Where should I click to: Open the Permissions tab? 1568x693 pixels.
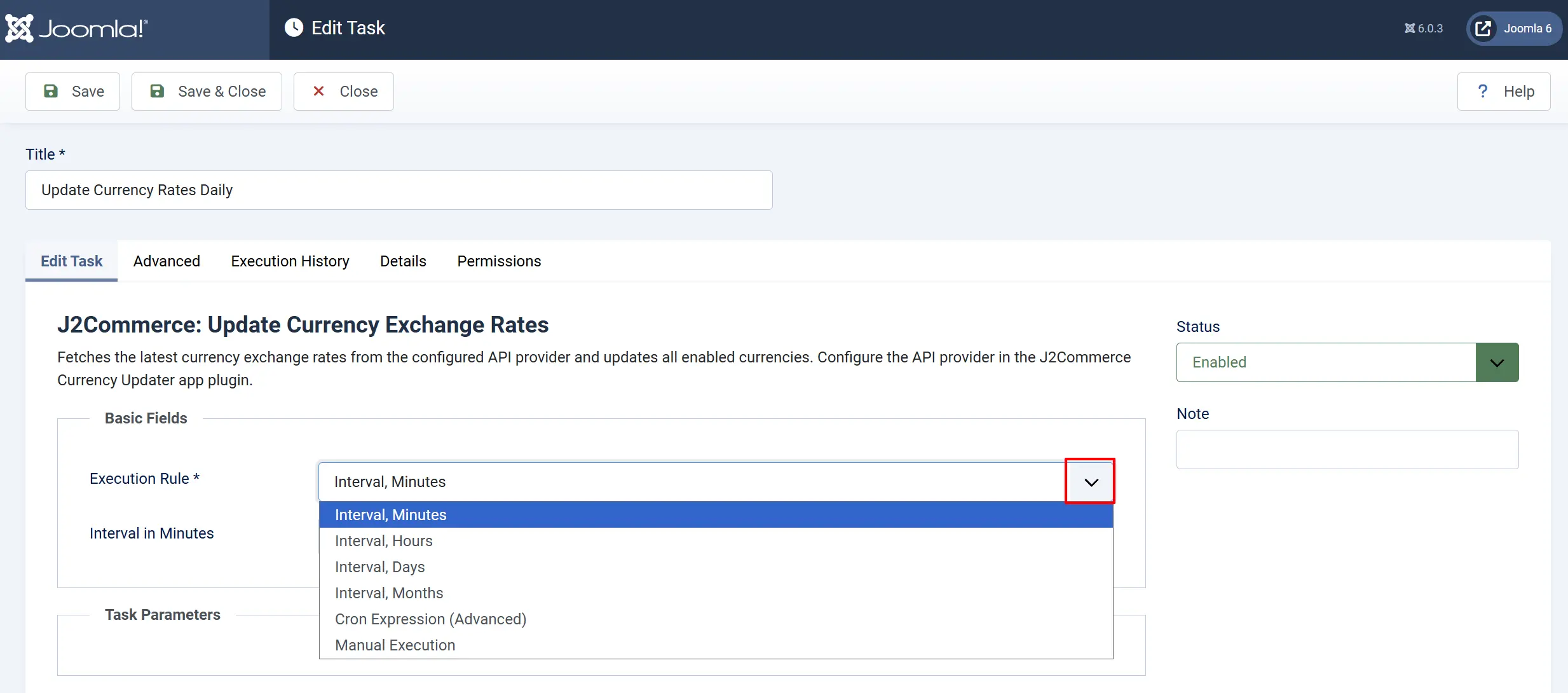tap(500, 261)
